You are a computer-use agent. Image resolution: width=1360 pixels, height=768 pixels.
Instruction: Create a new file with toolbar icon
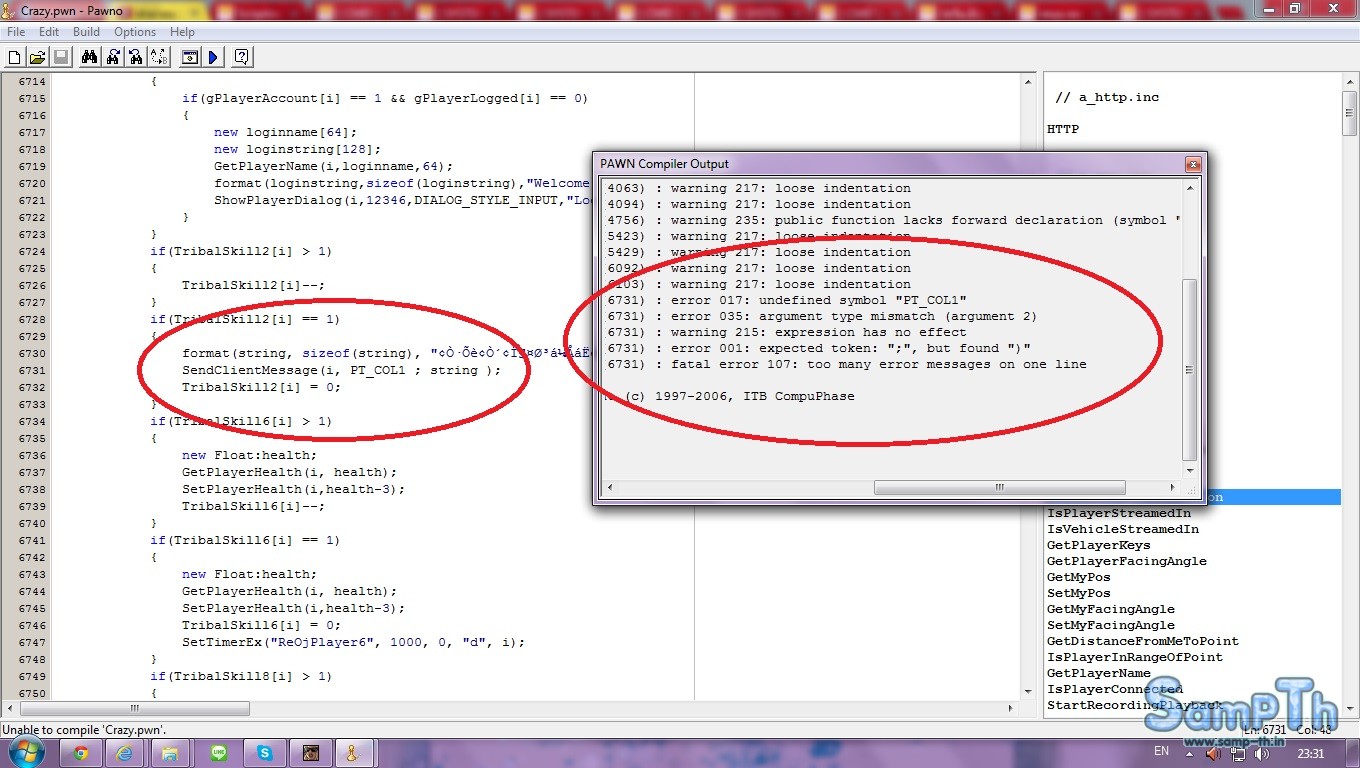[15, 57]
